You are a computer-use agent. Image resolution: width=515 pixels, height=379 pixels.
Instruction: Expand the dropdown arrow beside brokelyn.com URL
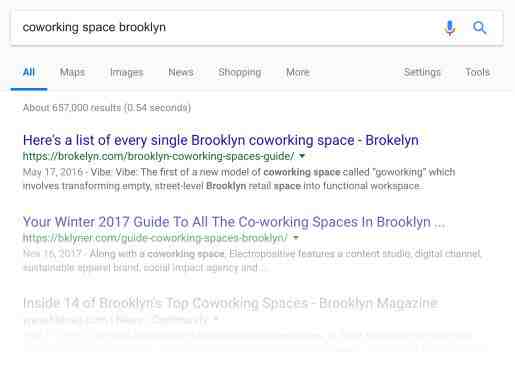(x=302, y=156)
